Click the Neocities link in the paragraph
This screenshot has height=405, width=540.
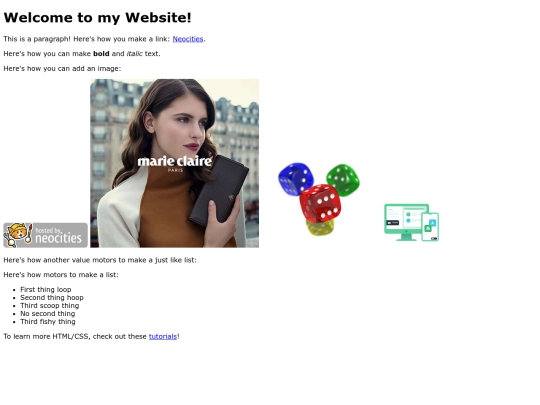coord(188,39)
